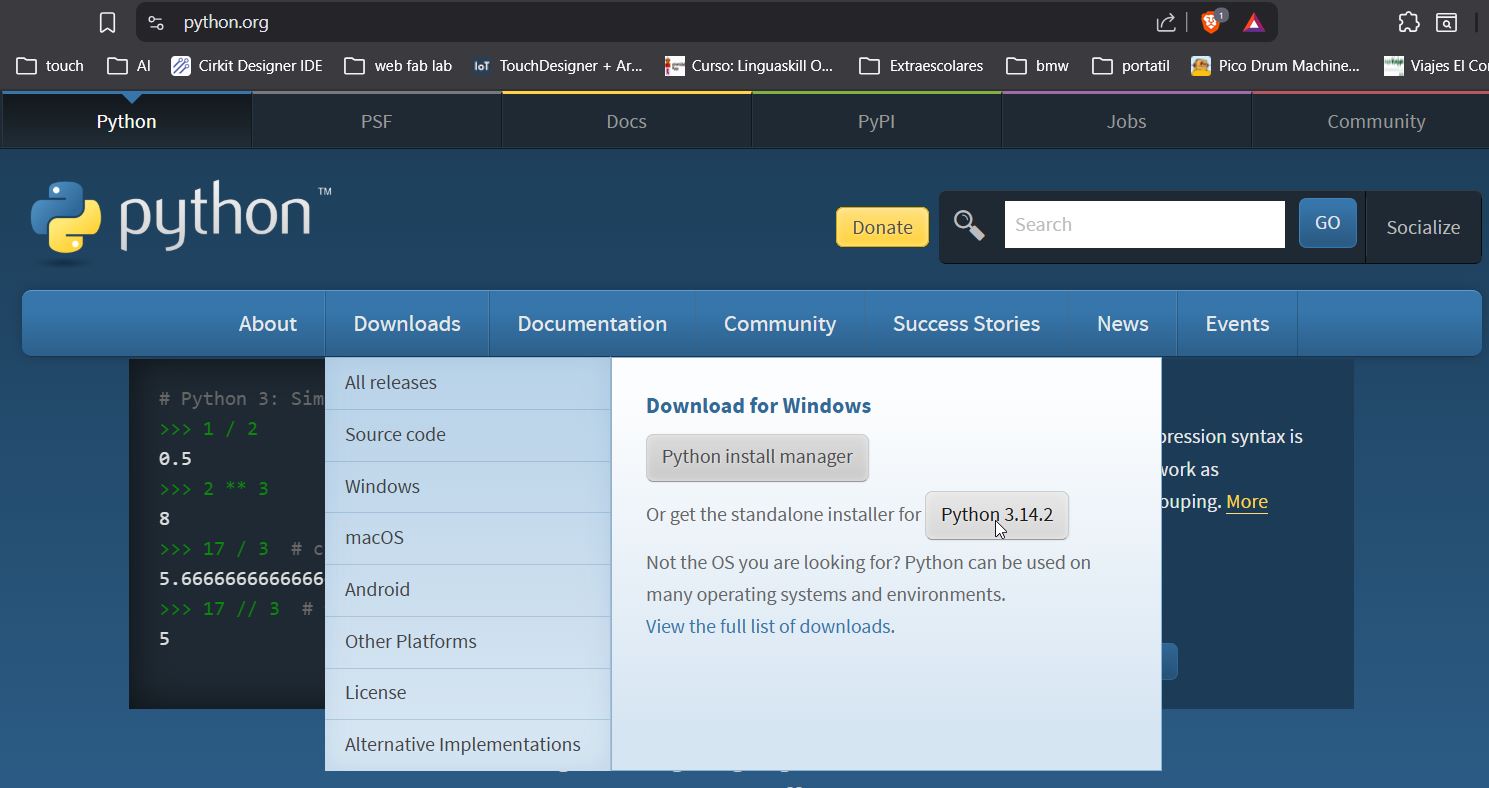Image resolution: width=1489 pixels, height=788 pixels.
Task: Click the Download for Windows heading
Action: click(x=758, y=406)
